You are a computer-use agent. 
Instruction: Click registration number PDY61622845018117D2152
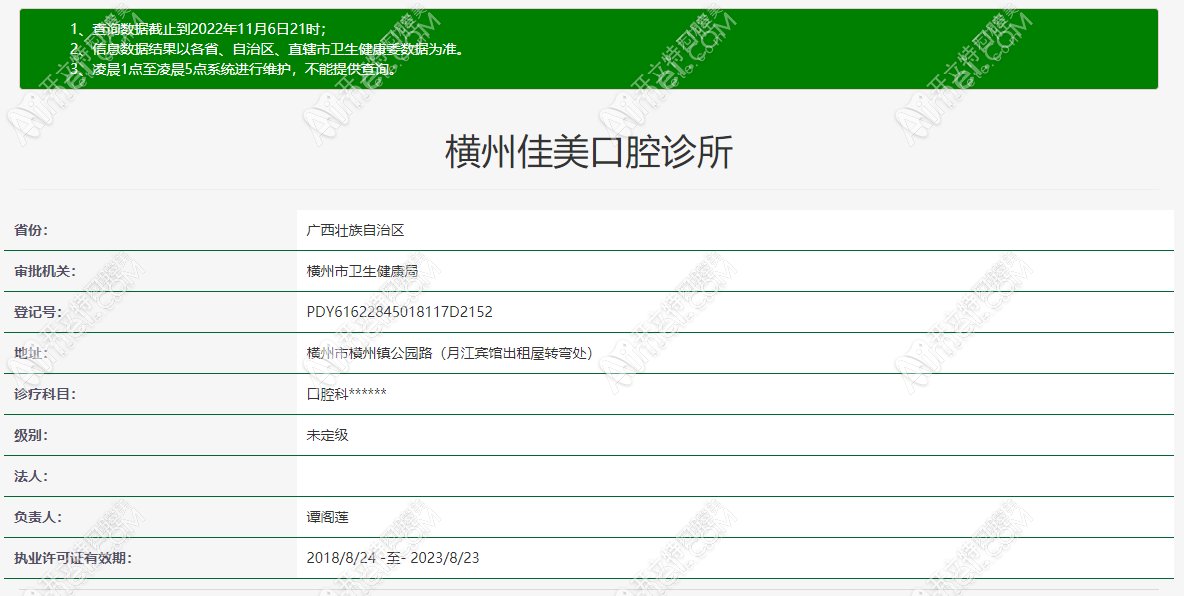pos(399,312)
